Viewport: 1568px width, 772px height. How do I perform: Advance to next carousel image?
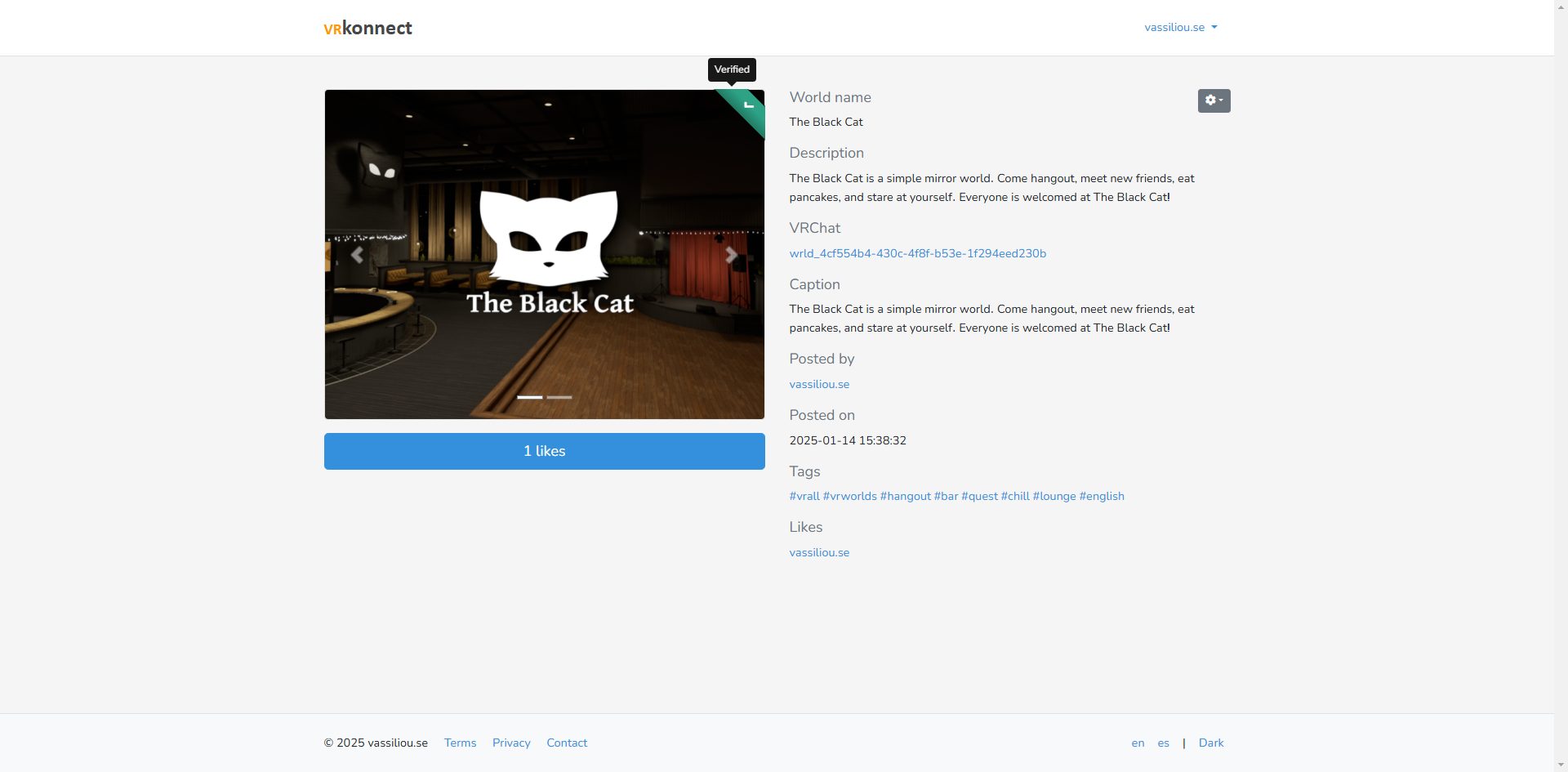pos(731,255)
